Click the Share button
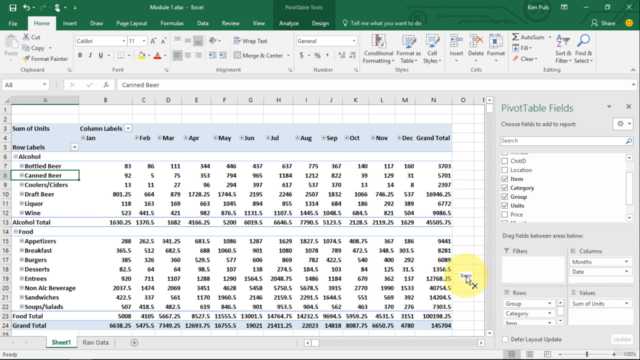This screenshot has width=640, height=360. pyautogui.click(x=603, y=23)
